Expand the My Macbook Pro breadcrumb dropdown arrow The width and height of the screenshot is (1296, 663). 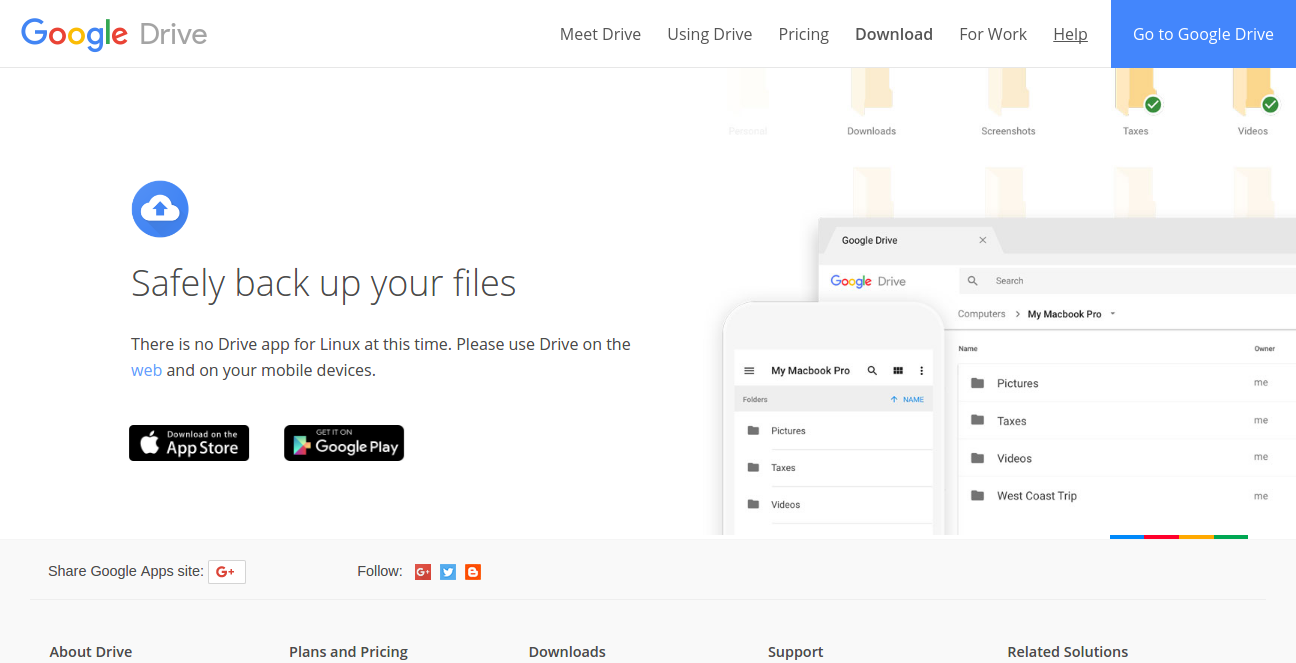point(1113,314)
